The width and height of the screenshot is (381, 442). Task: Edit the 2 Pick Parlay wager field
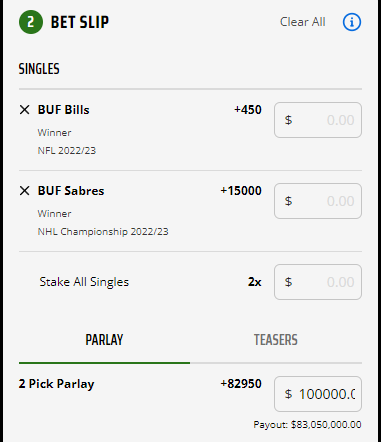[x=318, y=394]
